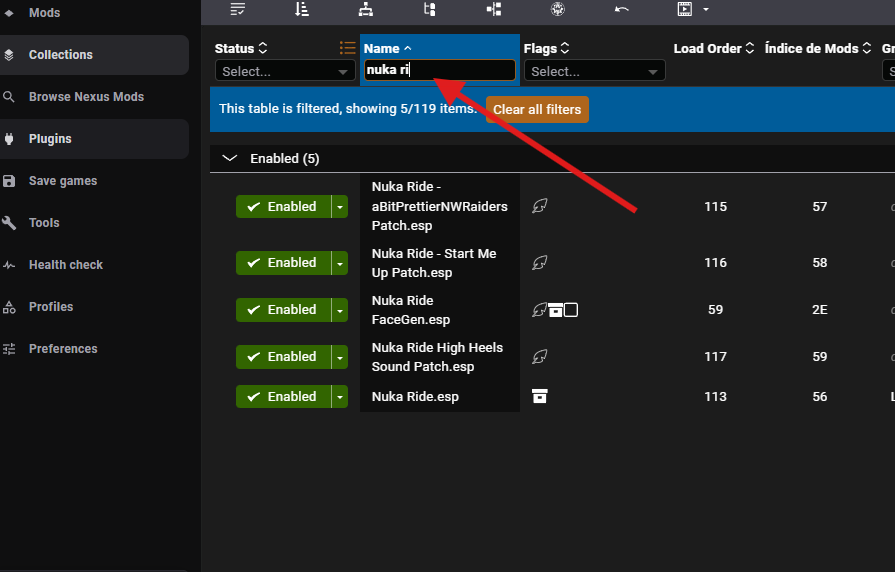Screen dimensions: 895x572
Task: Collapse the Enabled (5) group
Action: (229, 158)
